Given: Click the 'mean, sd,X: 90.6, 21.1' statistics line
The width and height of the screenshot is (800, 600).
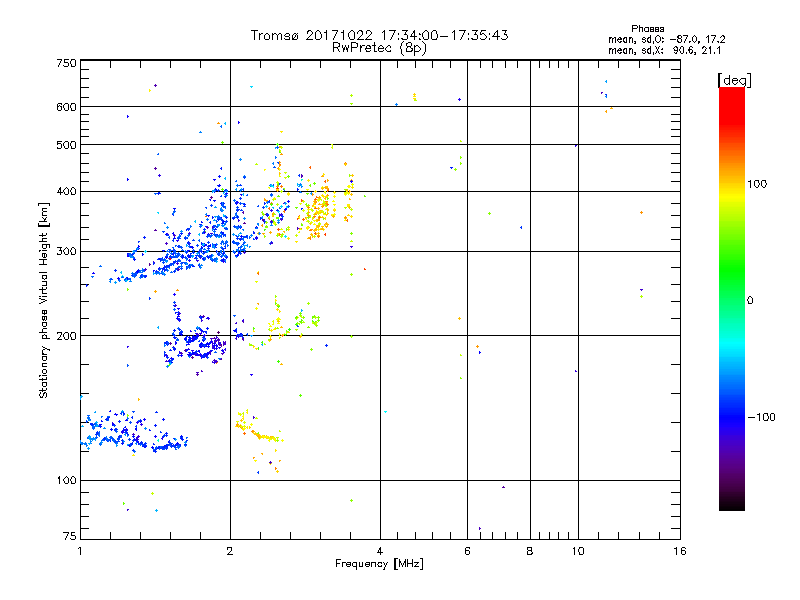Looking at the screenshot, I should [665, 50].
